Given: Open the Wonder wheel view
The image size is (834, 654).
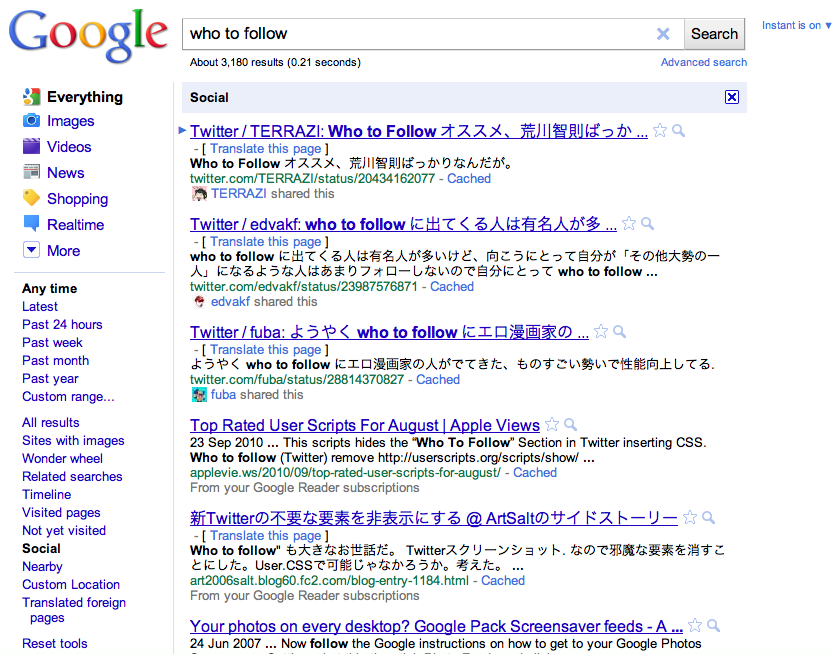Looking at the screenshot, I should coord(62,458).
